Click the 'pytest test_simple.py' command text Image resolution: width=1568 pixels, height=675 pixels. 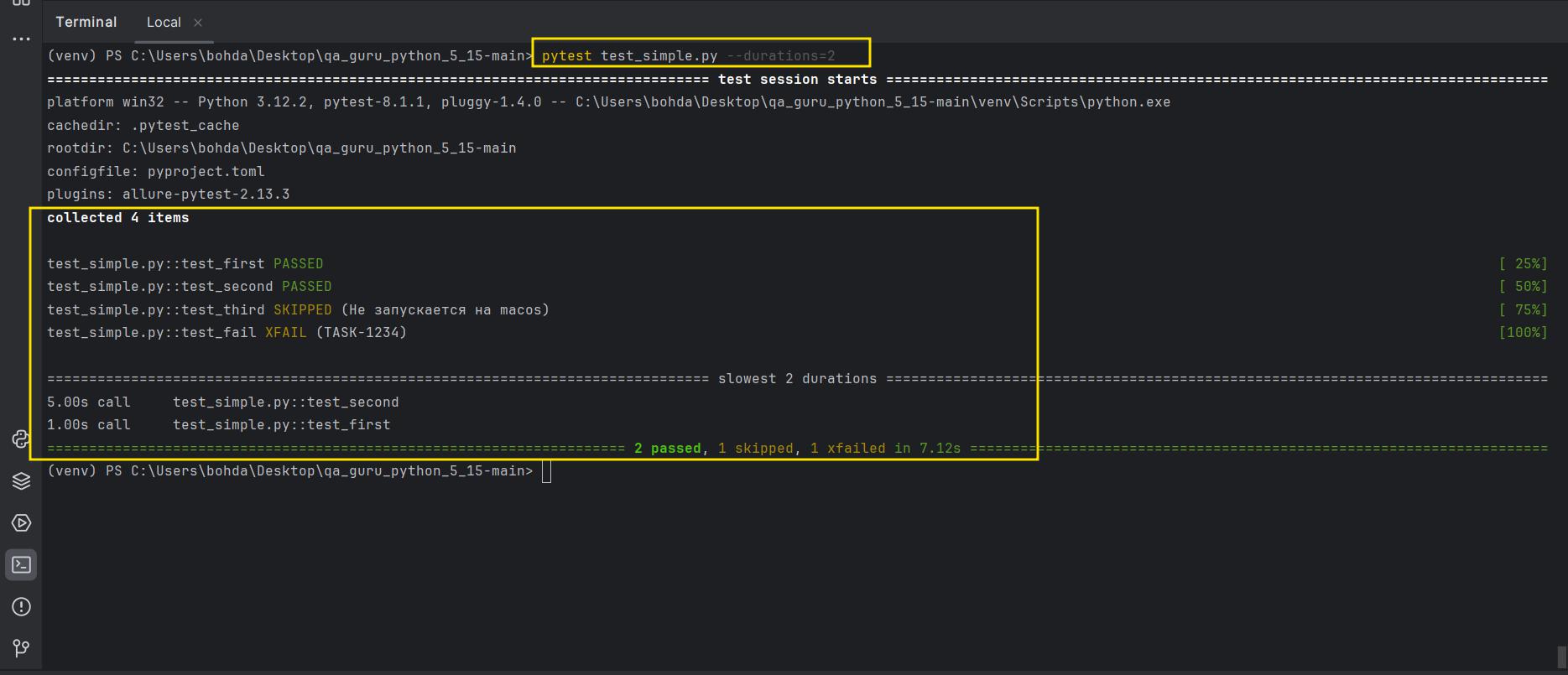pyautogui.click(x=629, y=56)
